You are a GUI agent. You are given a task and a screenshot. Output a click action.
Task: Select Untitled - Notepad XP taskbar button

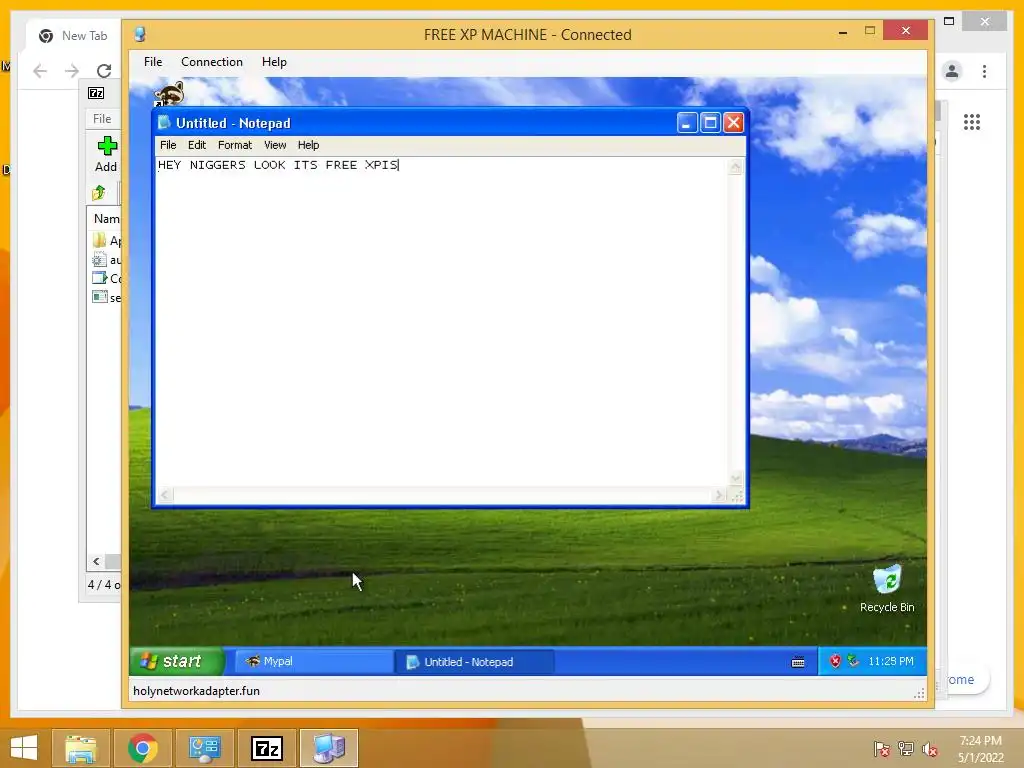475,662
